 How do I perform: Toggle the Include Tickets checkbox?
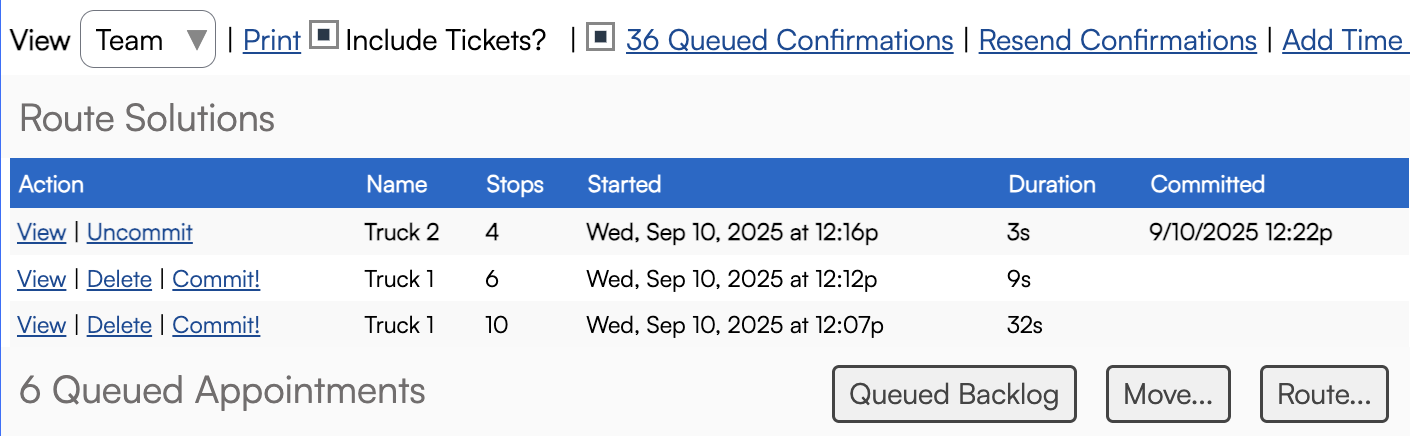[322, 37]
